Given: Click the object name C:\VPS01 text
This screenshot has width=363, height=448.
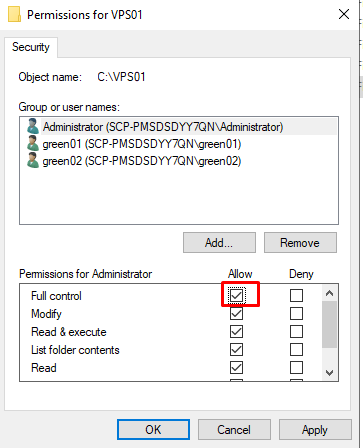Looking at the screenshot, I should coord(121,77).
